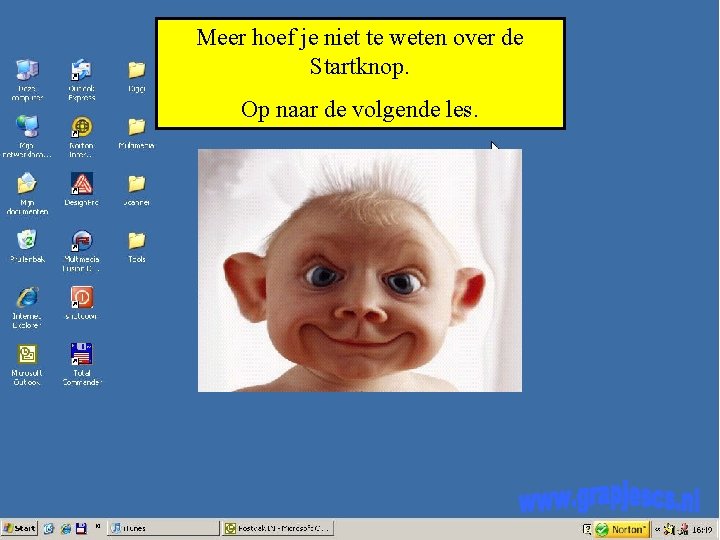The height and width of the screenshot is (540, 720).
Task: Click Internet Explorer in the quick launch bar
Action: pos(65,529)
